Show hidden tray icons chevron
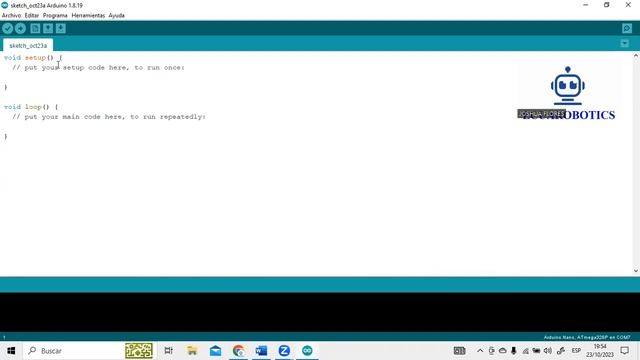Viewport: 640px width, 360px height. point(480,351)
